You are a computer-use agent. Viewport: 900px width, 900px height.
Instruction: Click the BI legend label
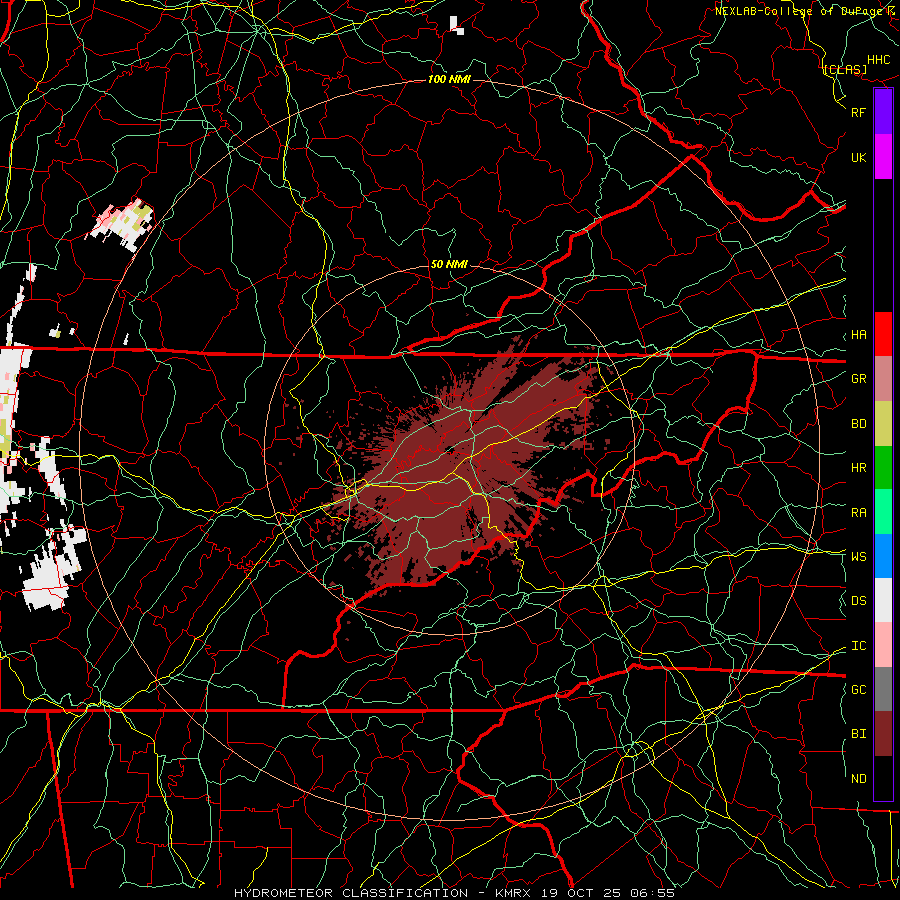point(859,734)
